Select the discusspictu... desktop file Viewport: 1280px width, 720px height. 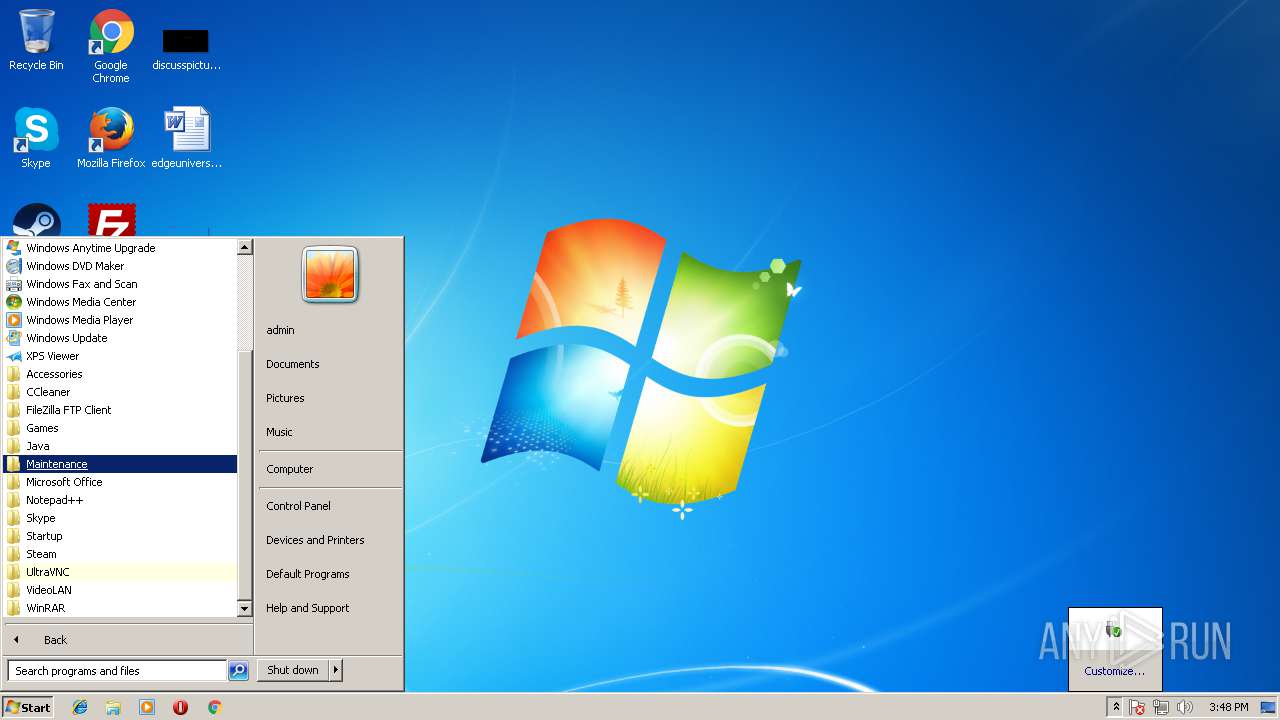click(186, 48)
